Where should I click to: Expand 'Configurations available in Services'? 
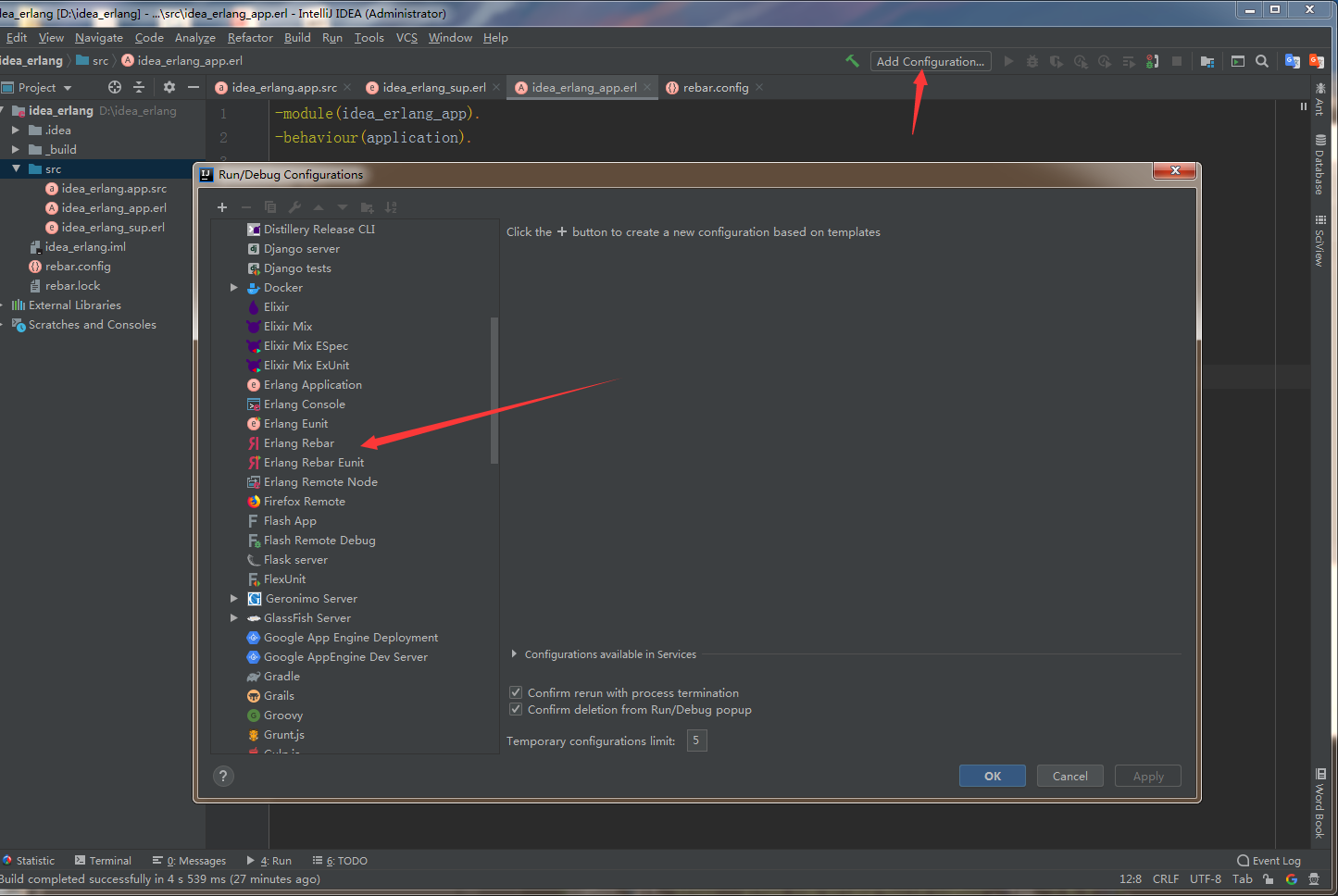515,653
